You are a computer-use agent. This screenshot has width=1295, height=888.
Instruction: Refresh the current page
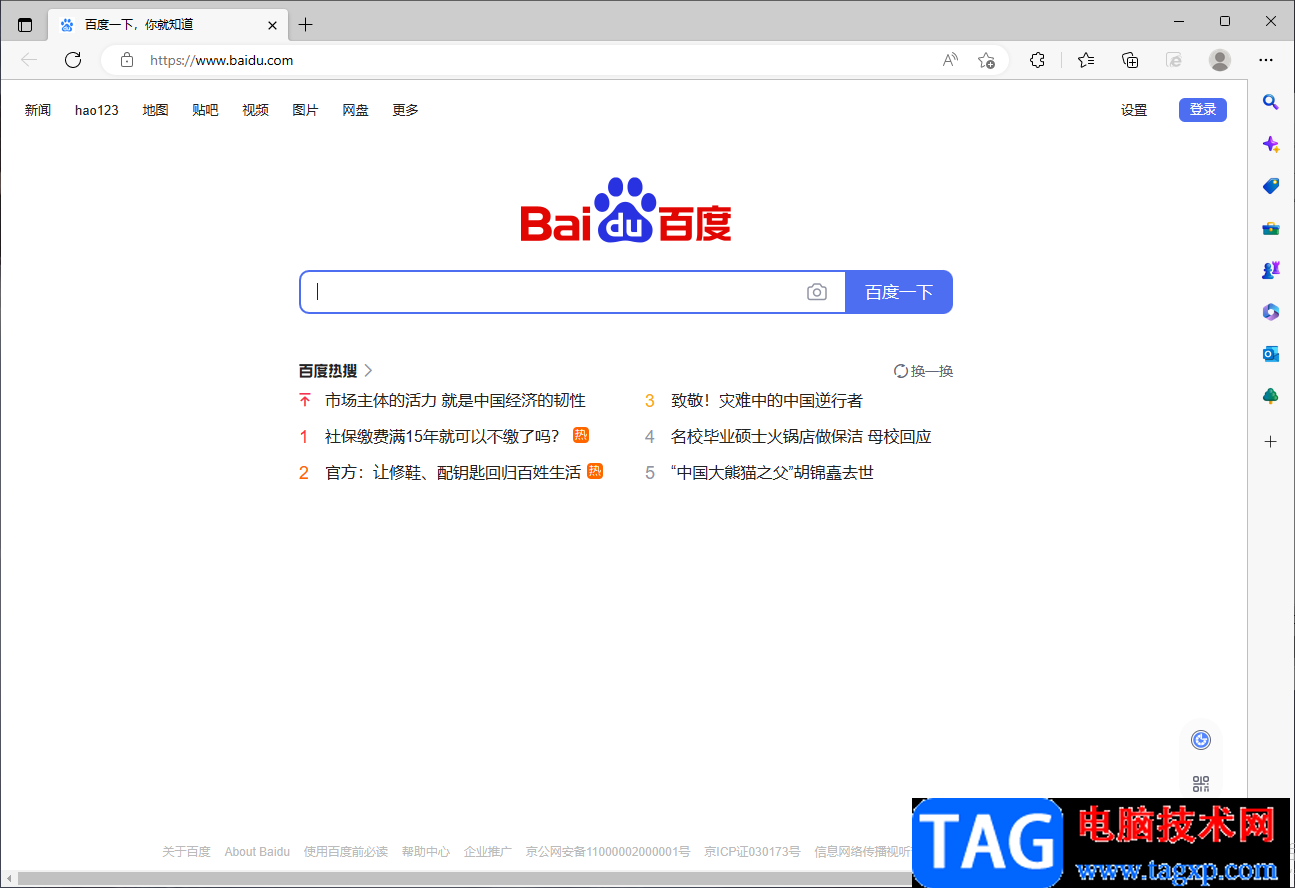point(73,60)
